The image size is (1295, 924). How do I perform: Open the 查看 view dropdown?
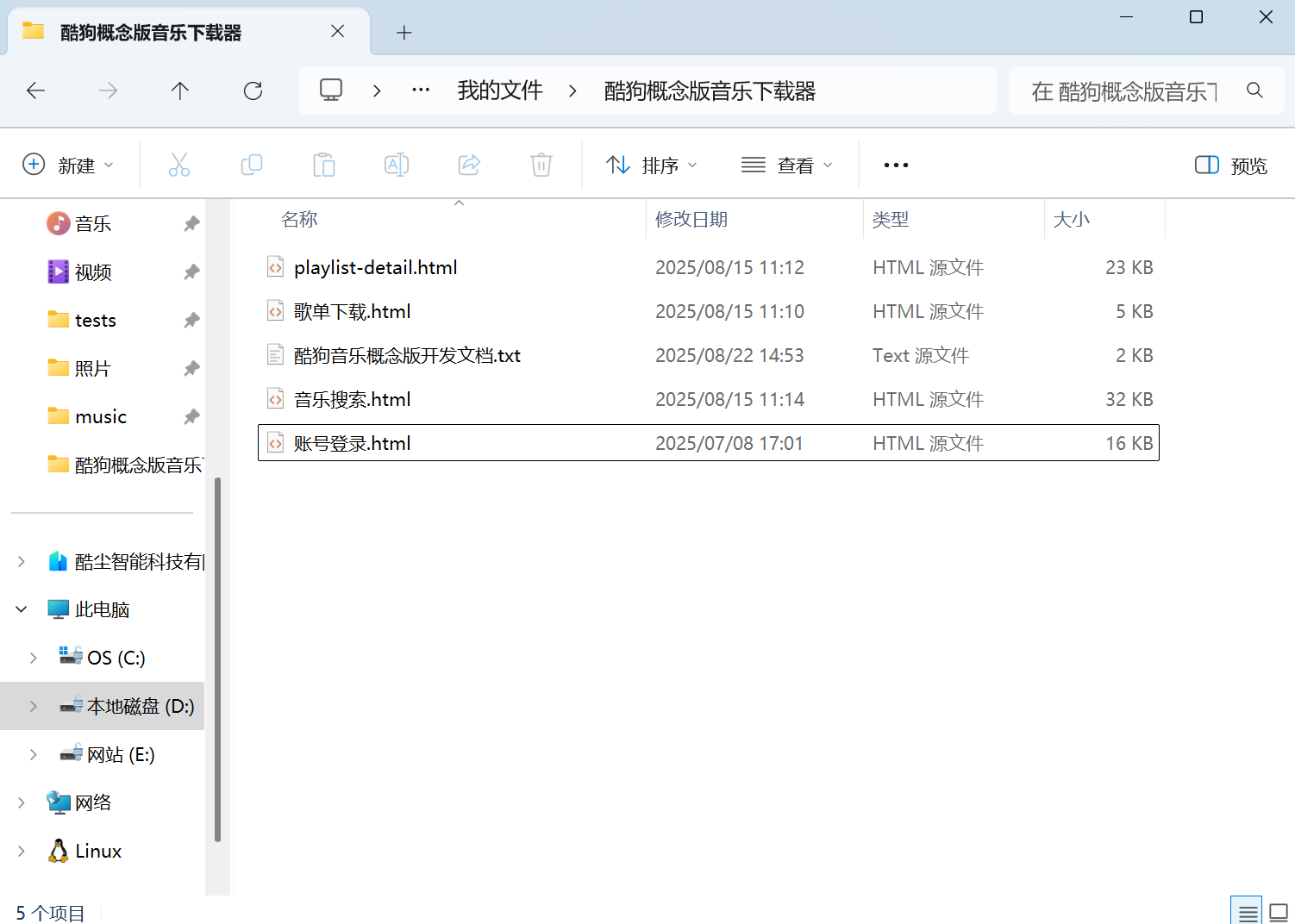click(x=787, y=165)
